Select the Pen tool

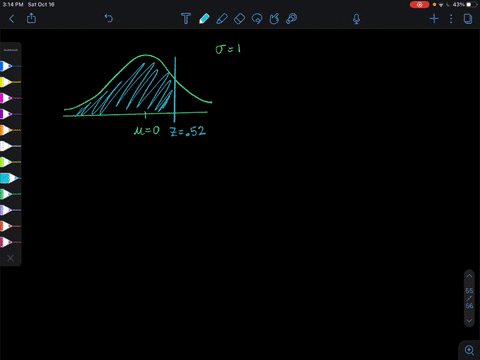[x=204, y=19]
